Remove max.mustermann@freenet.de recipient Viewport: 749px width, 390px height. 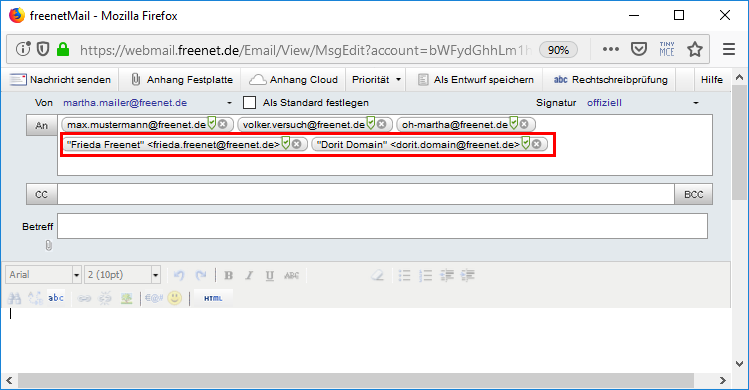[x=223, y=124]
